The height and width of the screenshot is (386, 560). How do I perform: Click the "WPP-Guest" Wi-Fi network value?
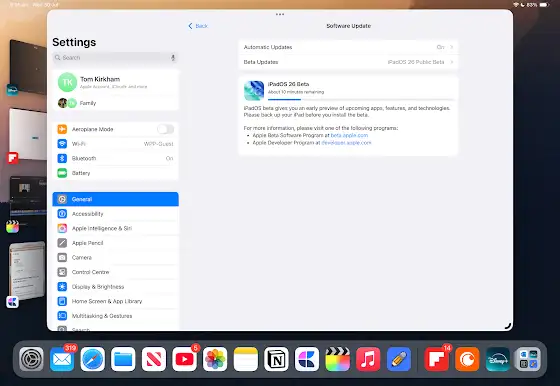coord(159,144)
